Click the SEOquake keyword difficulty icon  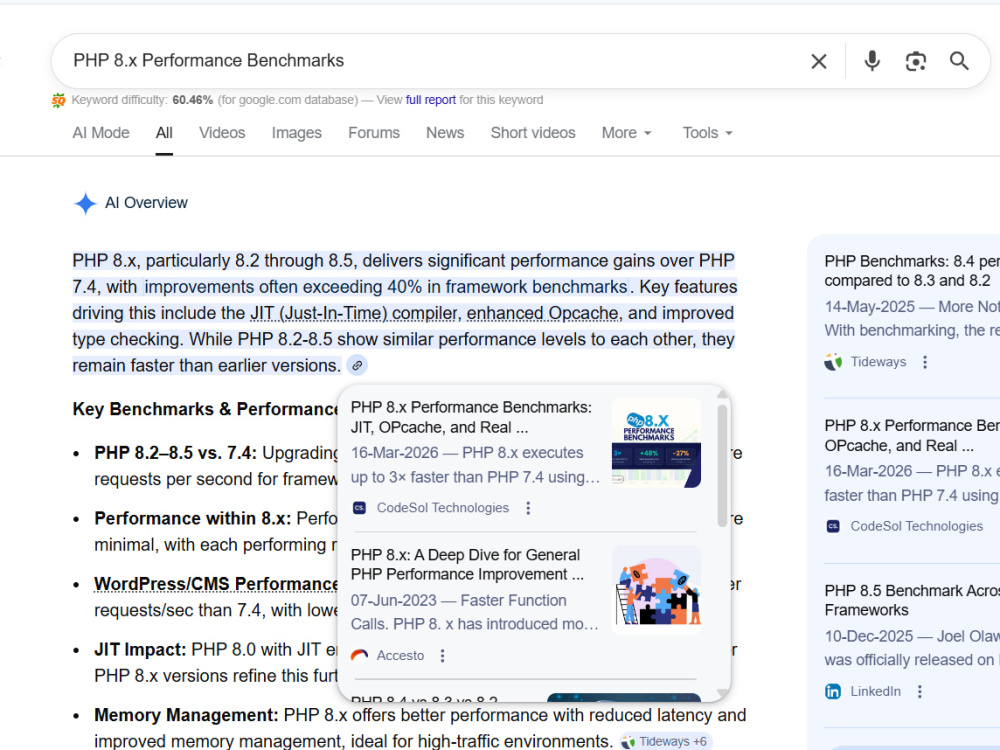click(x=58, y=100)
